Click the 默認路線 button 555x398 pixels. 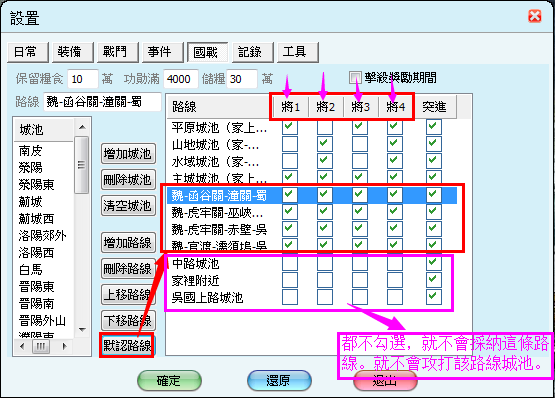click(127, 345)
